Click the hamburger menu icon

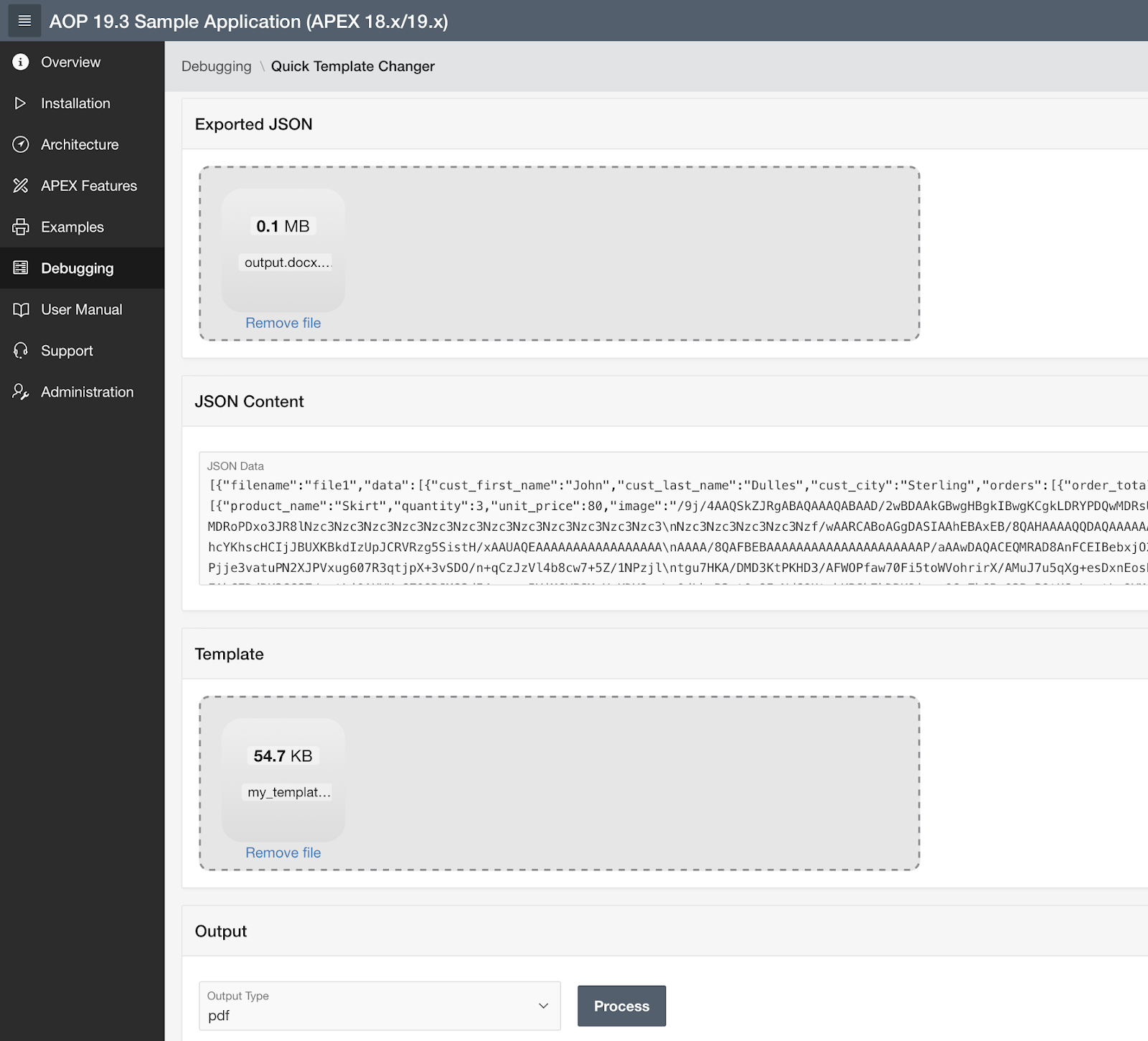click(24, 21)
